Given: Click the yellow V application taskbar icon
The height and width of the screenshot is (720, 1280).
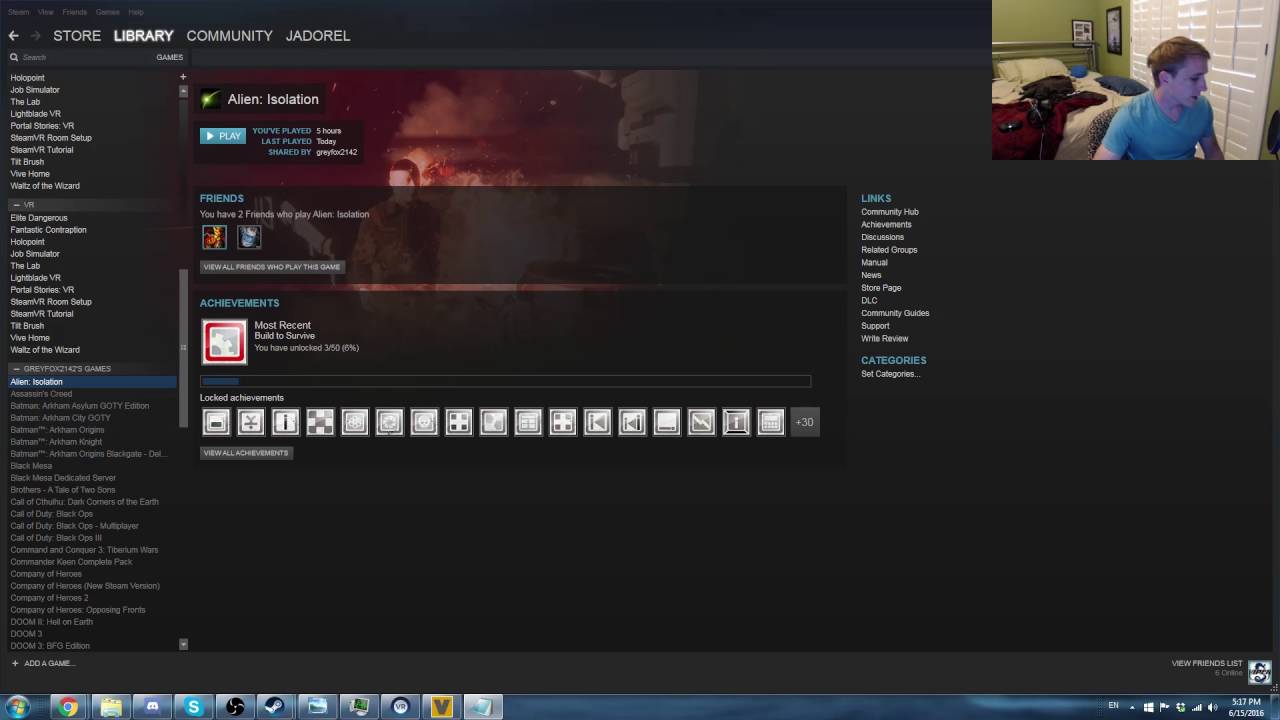Looking at the screenshot, I should click(x=441, y=707).
